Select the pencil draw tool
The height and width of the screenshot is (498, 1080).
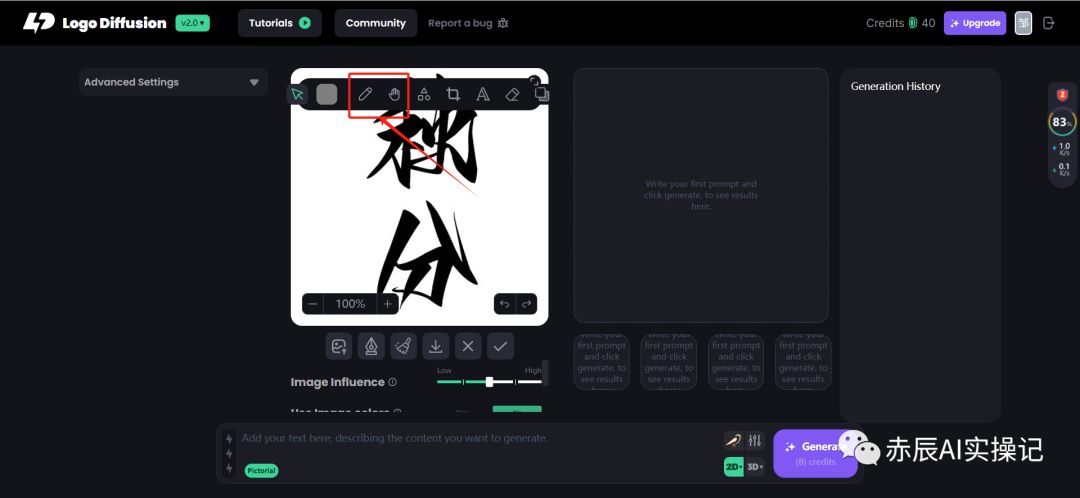pos(365,94)
